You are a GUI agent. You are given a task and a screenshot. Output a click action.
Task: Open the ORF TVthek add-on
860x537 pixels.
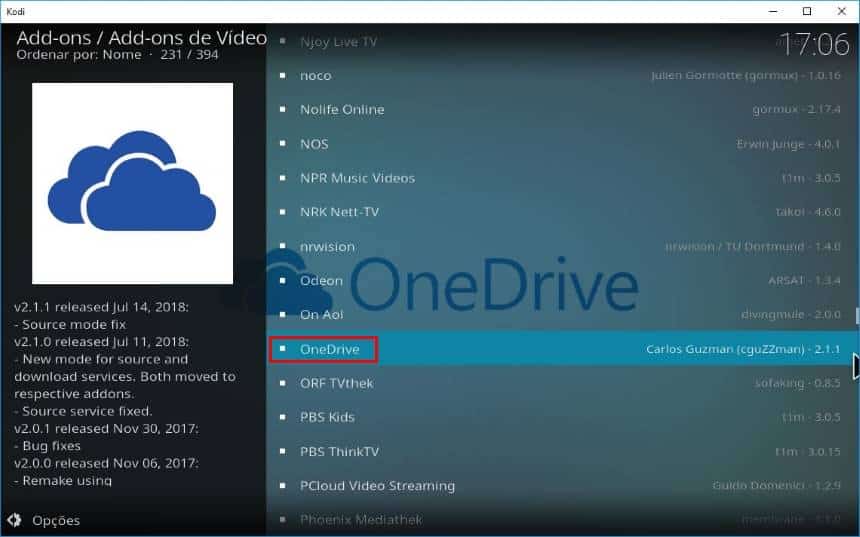tap(563, 383)
